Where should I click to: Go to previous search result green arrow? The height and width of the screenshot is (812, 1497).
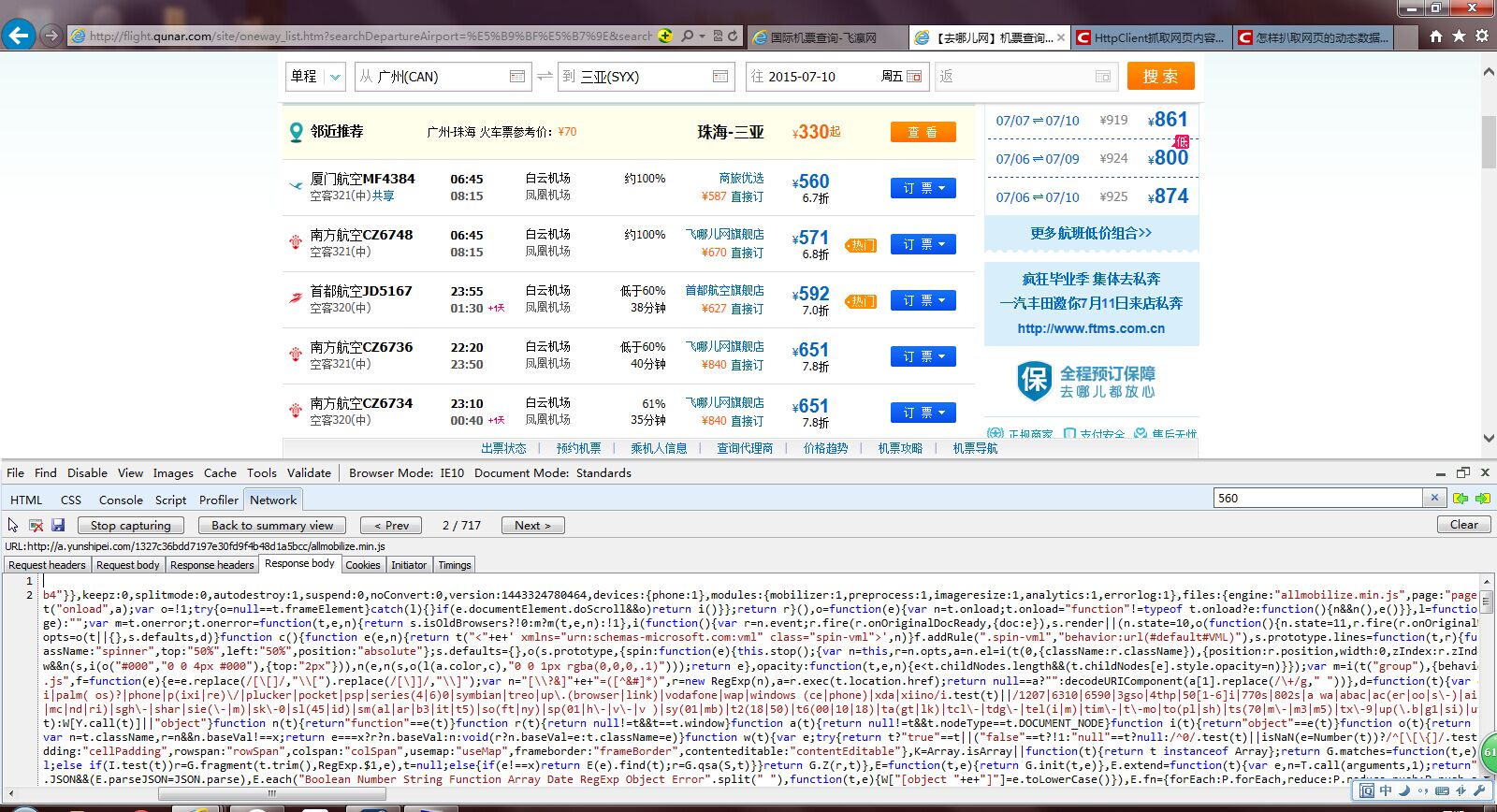click(x=1460, y=499)
